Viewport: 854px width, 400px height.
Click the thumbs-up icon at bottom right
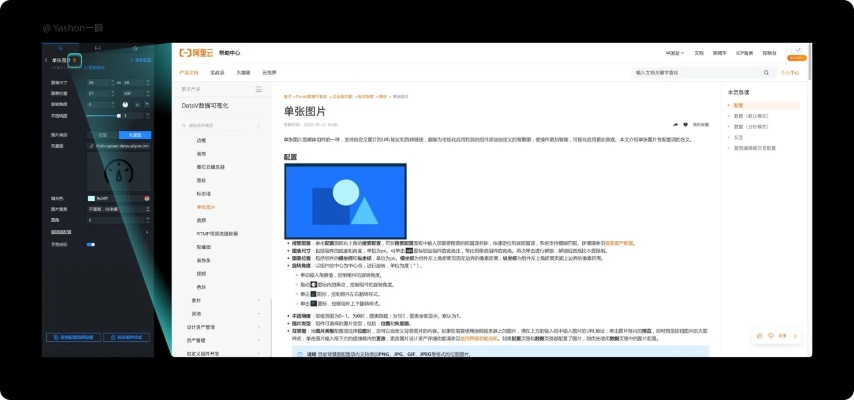tap(760, 336)
